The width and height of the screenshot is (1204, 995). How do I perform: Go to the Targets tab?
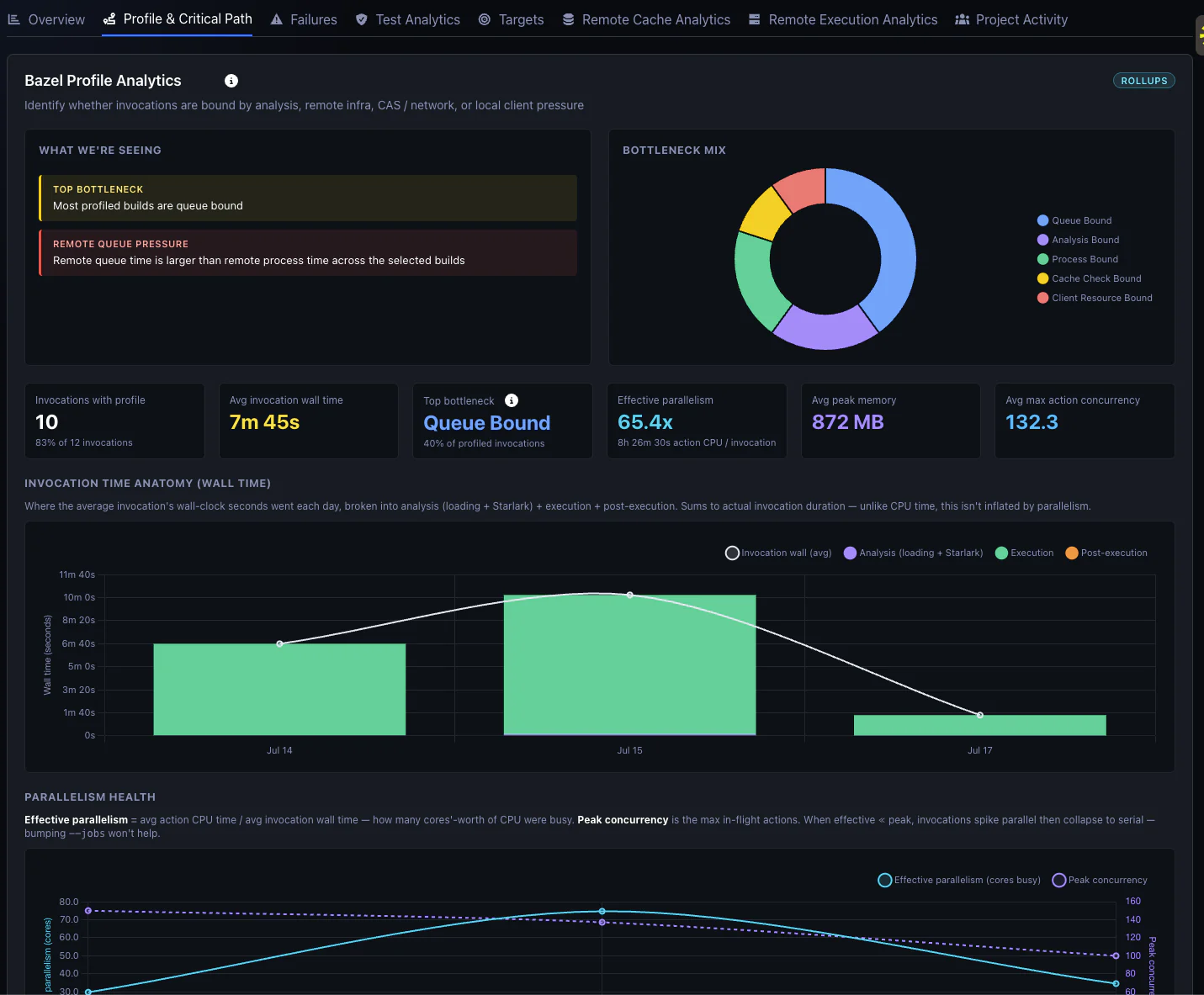[x=511, y=19]
